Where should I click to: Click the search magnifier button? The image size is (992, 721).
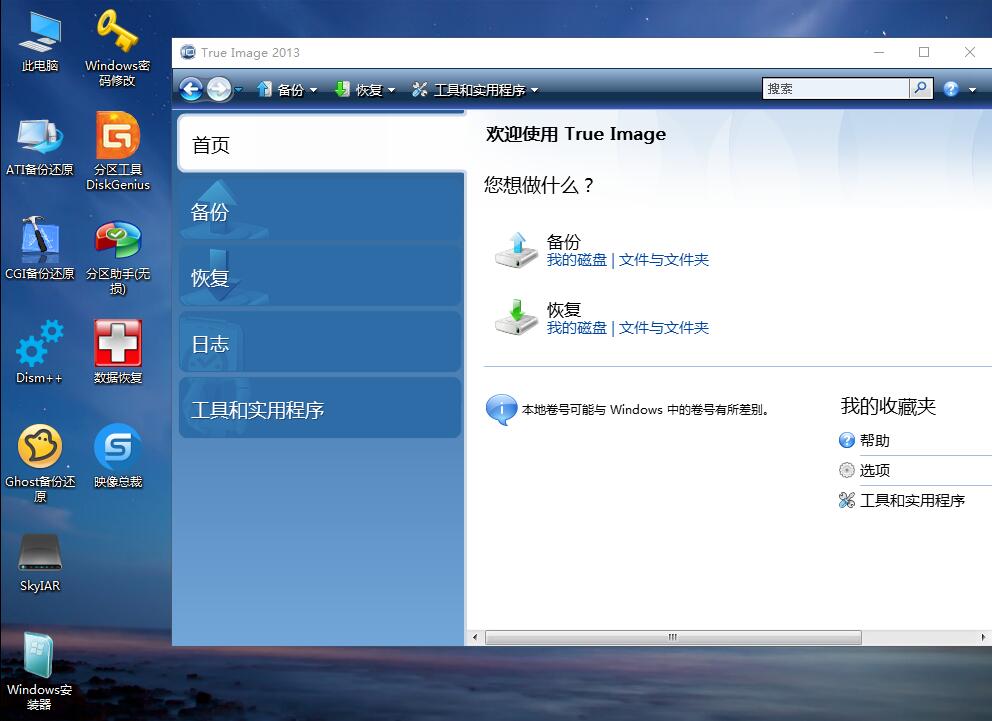pos(920,88)
